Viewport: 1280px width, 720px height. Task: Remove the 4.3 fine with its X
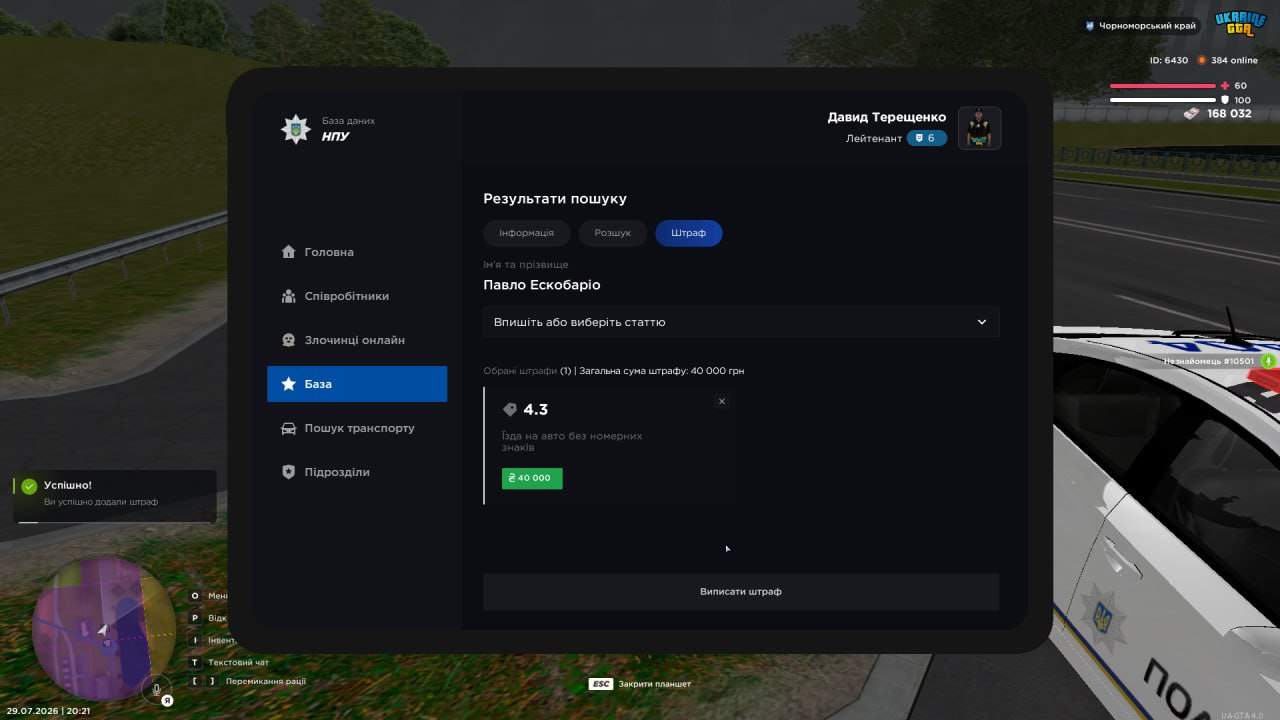pyautogui.click(x=722, y=401)
